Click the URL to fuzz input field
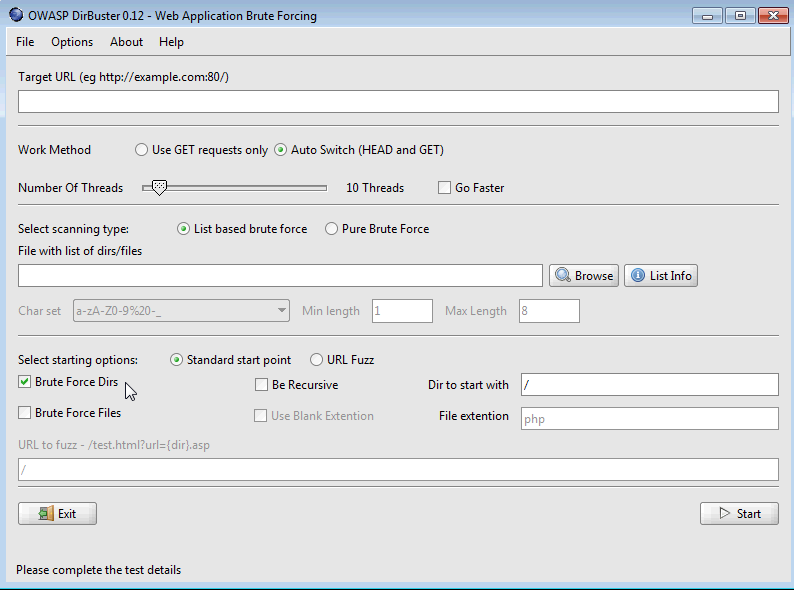Image resolution: width=794 pixels, height=590 pixels. 398,470
